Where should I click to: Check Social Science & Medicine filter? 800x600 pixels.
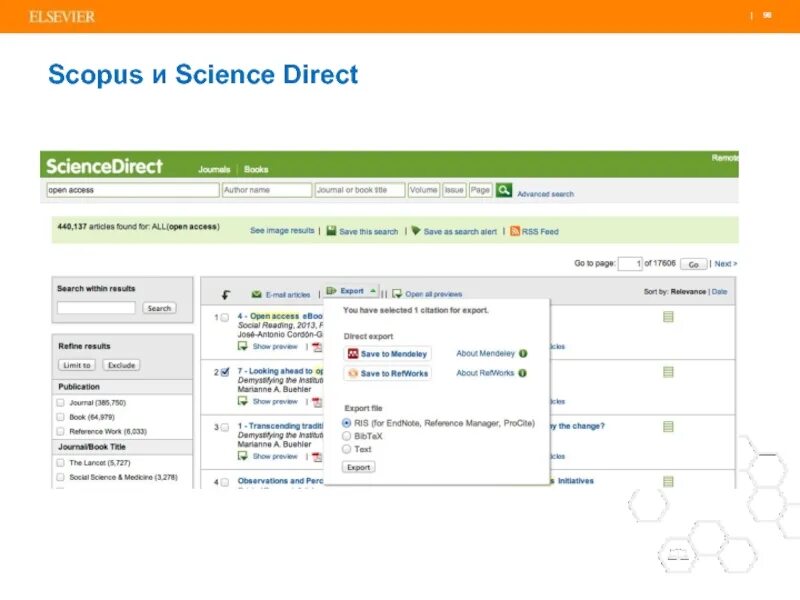click(61, 478)
